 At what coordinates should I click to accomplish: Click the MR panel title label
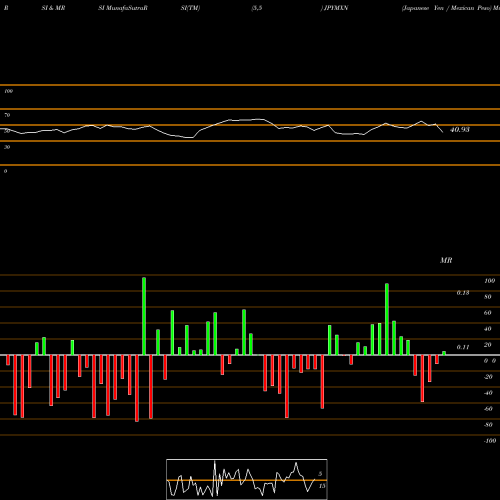click(446, 260)
